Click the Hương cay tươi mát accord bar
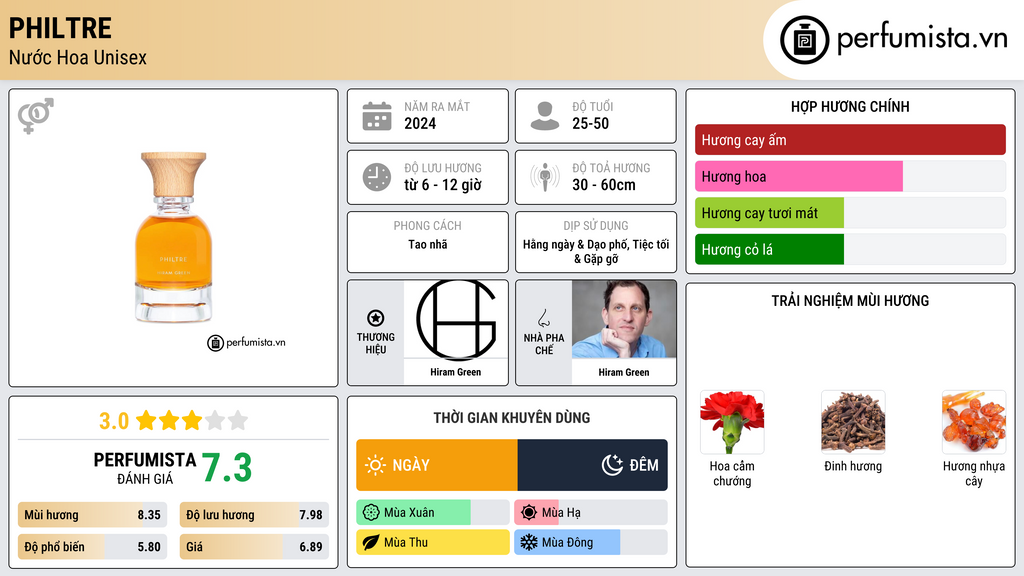The height and width of the screenshot is (576, 1024). pyautogui.click(x=850, y=213)
